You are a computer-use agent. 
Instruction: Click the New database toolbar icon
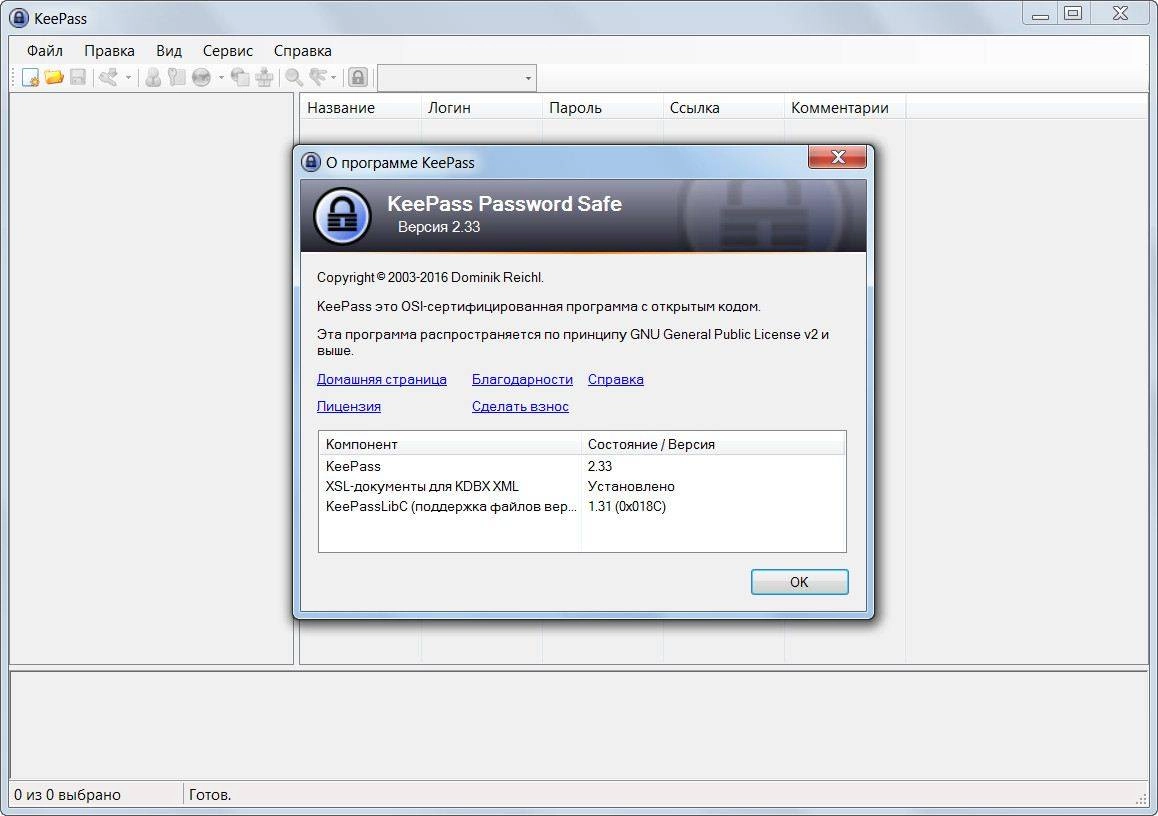[x=30, y=77]
